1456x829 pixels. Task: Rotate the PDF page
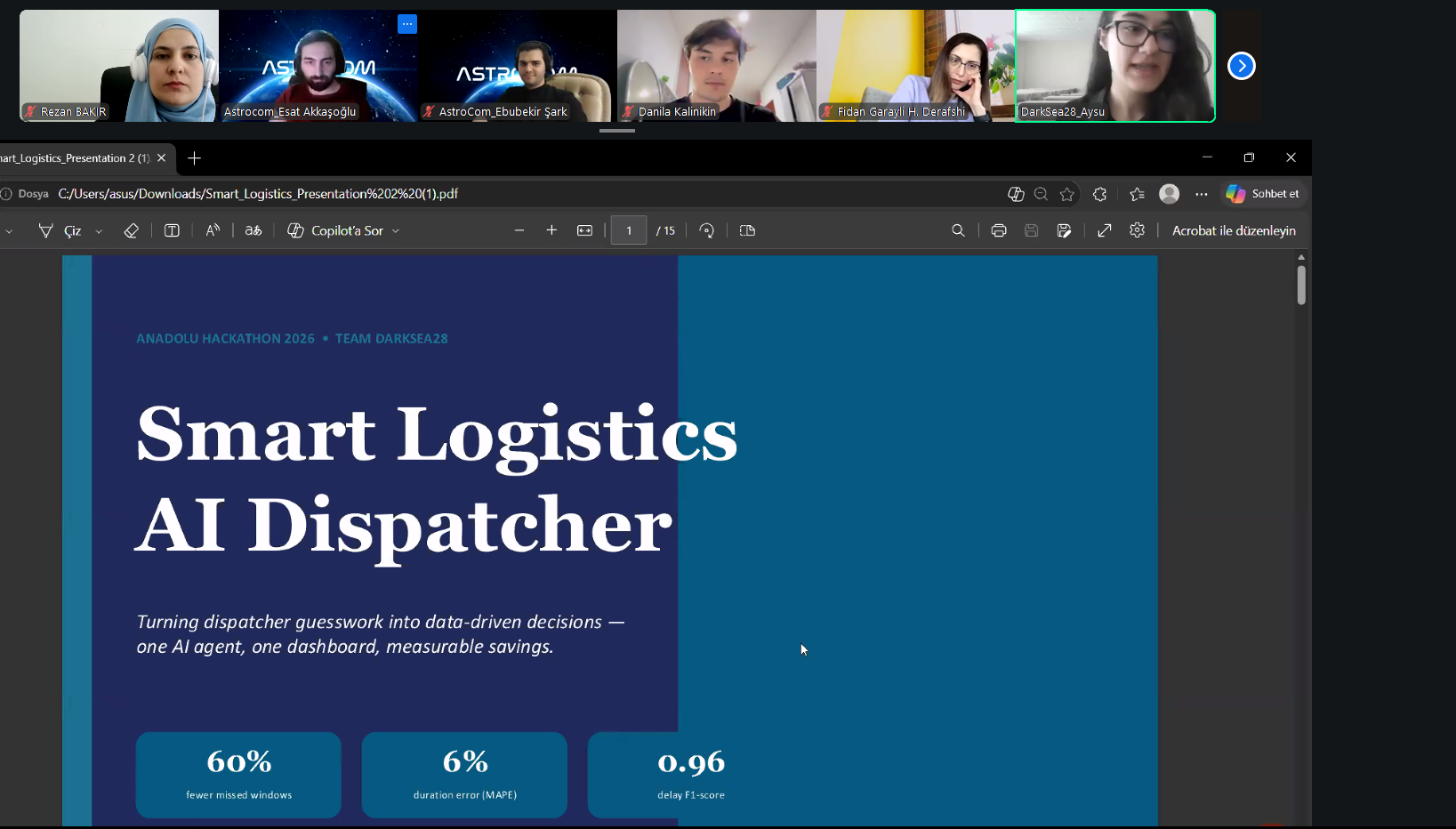(707, 230)
